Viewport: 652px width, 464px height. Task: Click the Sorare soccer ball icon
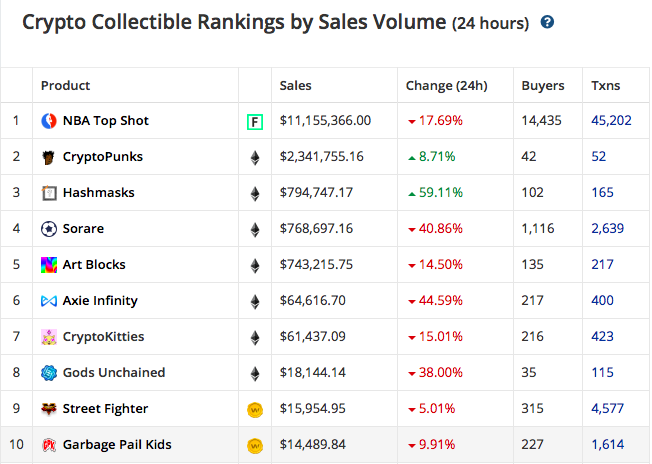[49, 229]
